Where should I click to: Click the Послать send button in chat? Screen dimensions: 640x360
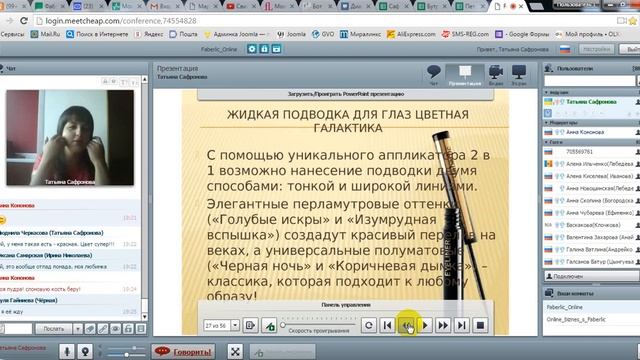pyautogui.click(x=53, y=329)
